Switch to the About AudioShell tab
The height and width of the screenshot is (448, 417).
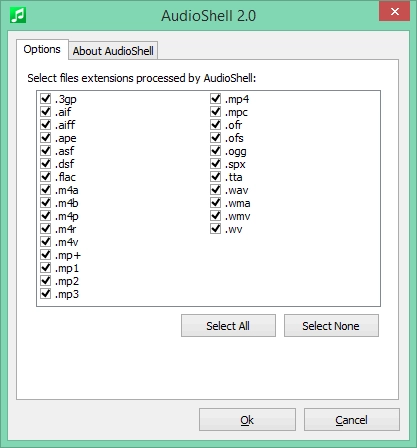(x=113, y=51)
